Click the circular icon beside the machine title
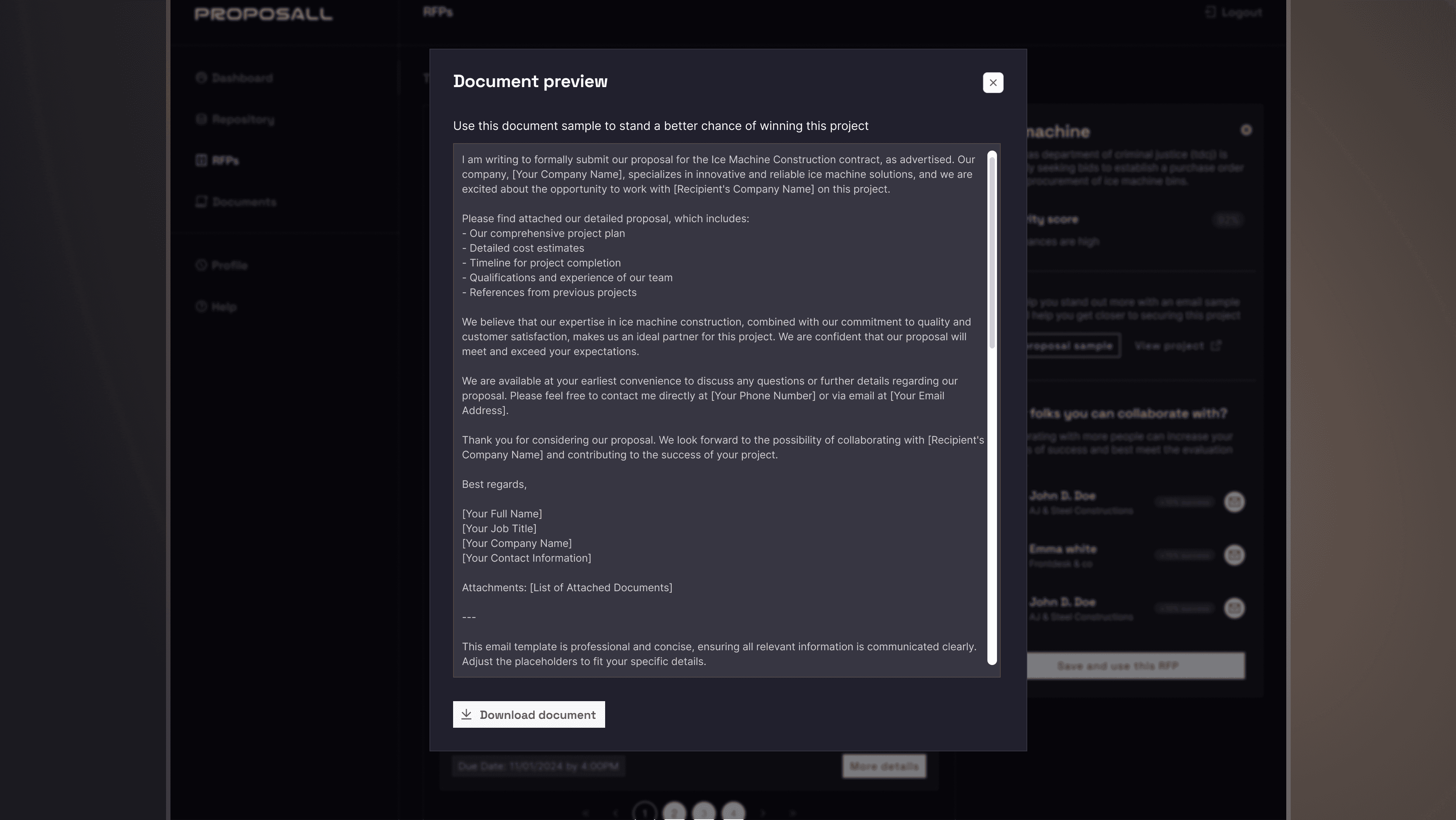The height and width of the screenshot is (820, 1456). (x=1246, y=131)
